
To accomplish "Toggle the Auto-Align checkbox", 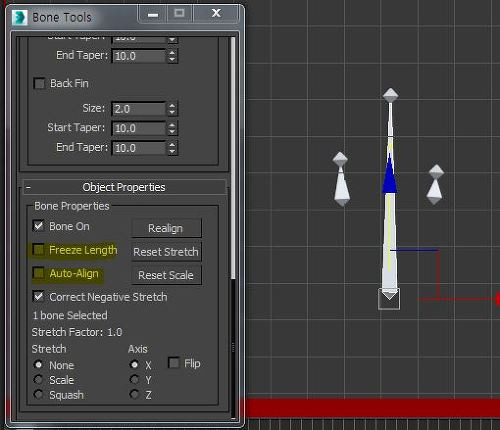I will (x=39, y=273).
